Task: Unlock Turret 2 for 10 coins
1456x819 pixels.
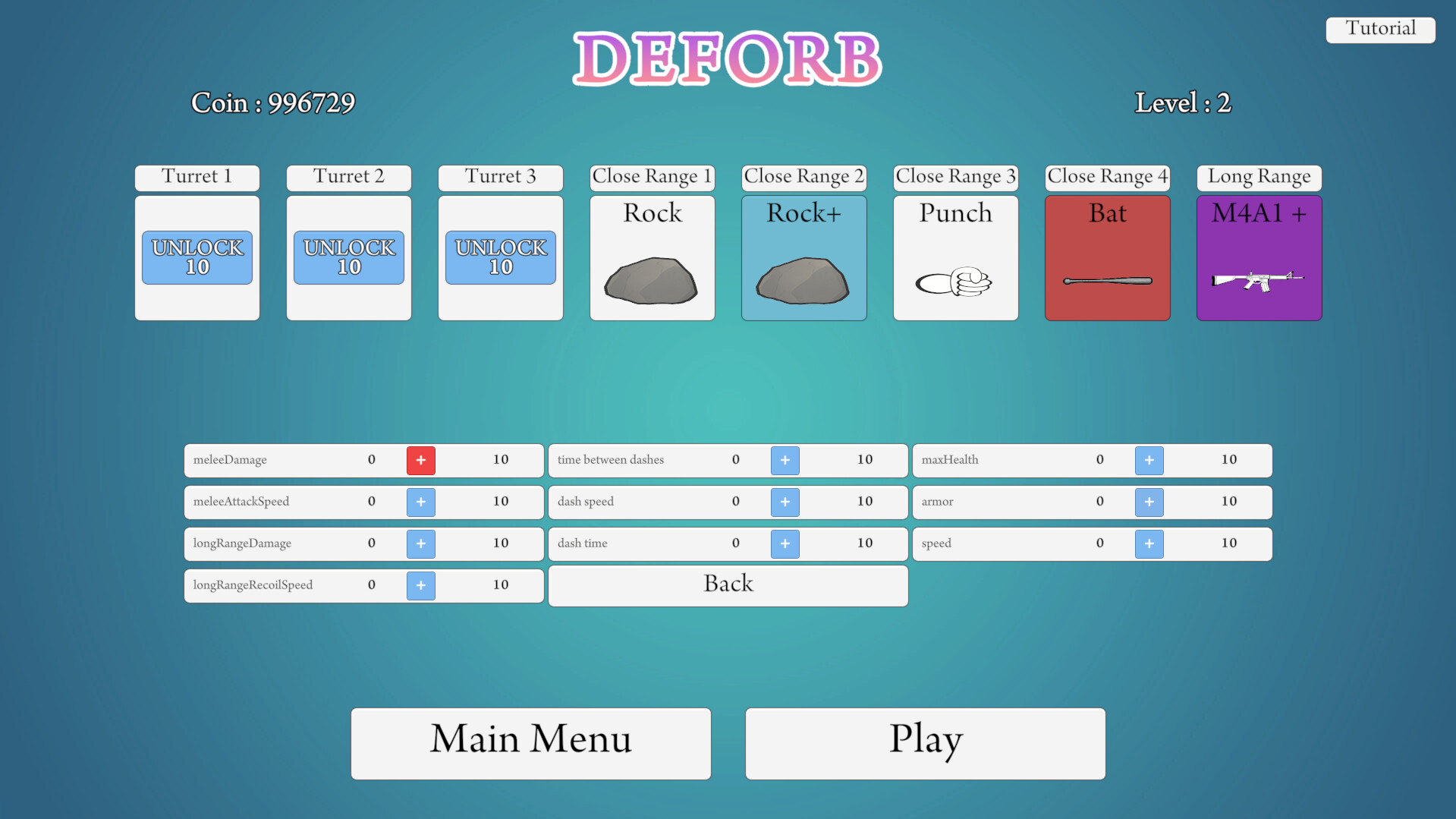Action: [348, 258]
